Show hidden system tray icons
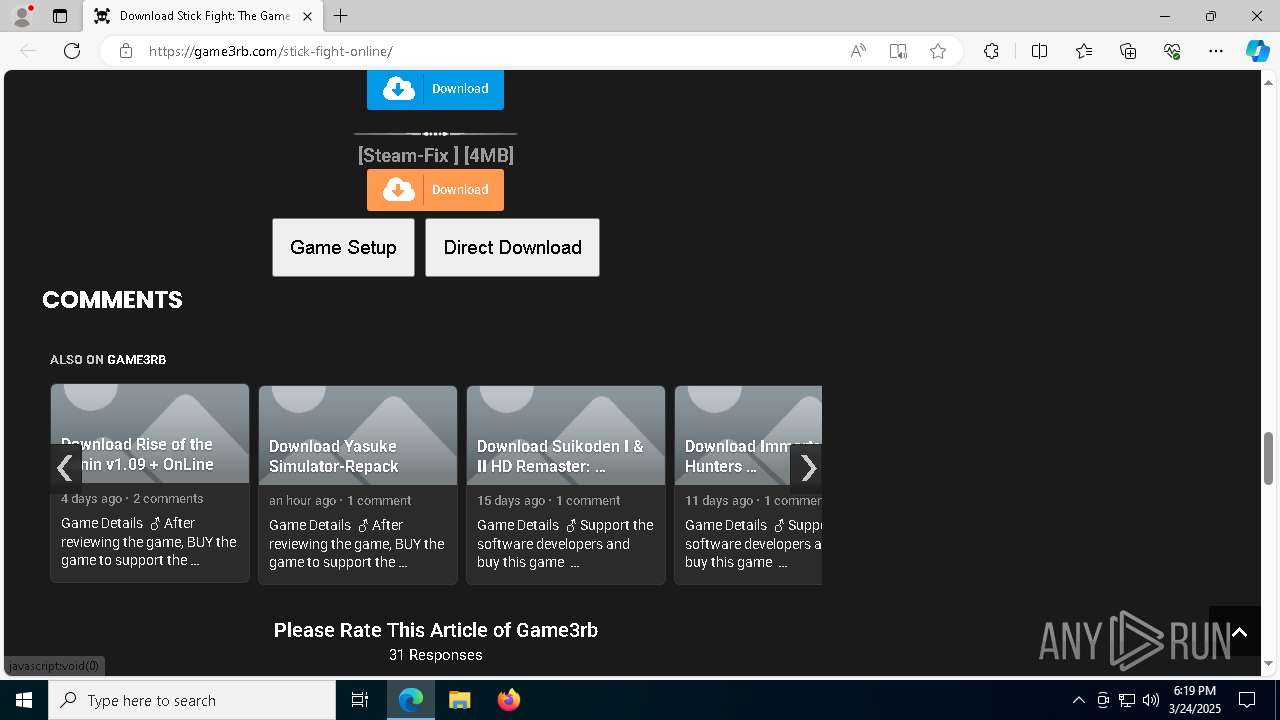This screenshot has height=720, width=1280. (x=1078, y=700)
